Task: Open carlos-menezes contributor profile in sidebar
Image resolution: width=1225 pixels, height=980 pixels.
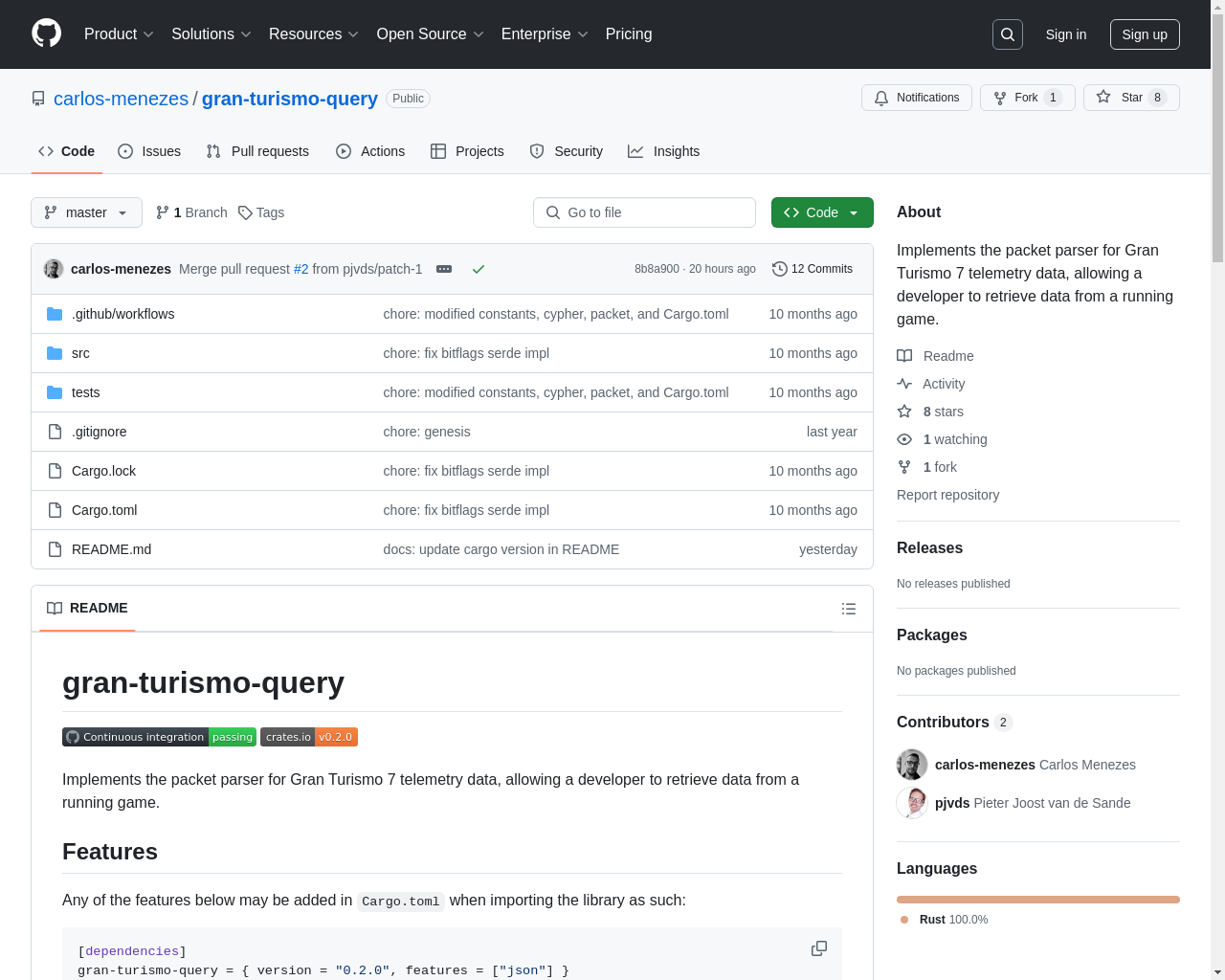Action: (x=985, y=765)
